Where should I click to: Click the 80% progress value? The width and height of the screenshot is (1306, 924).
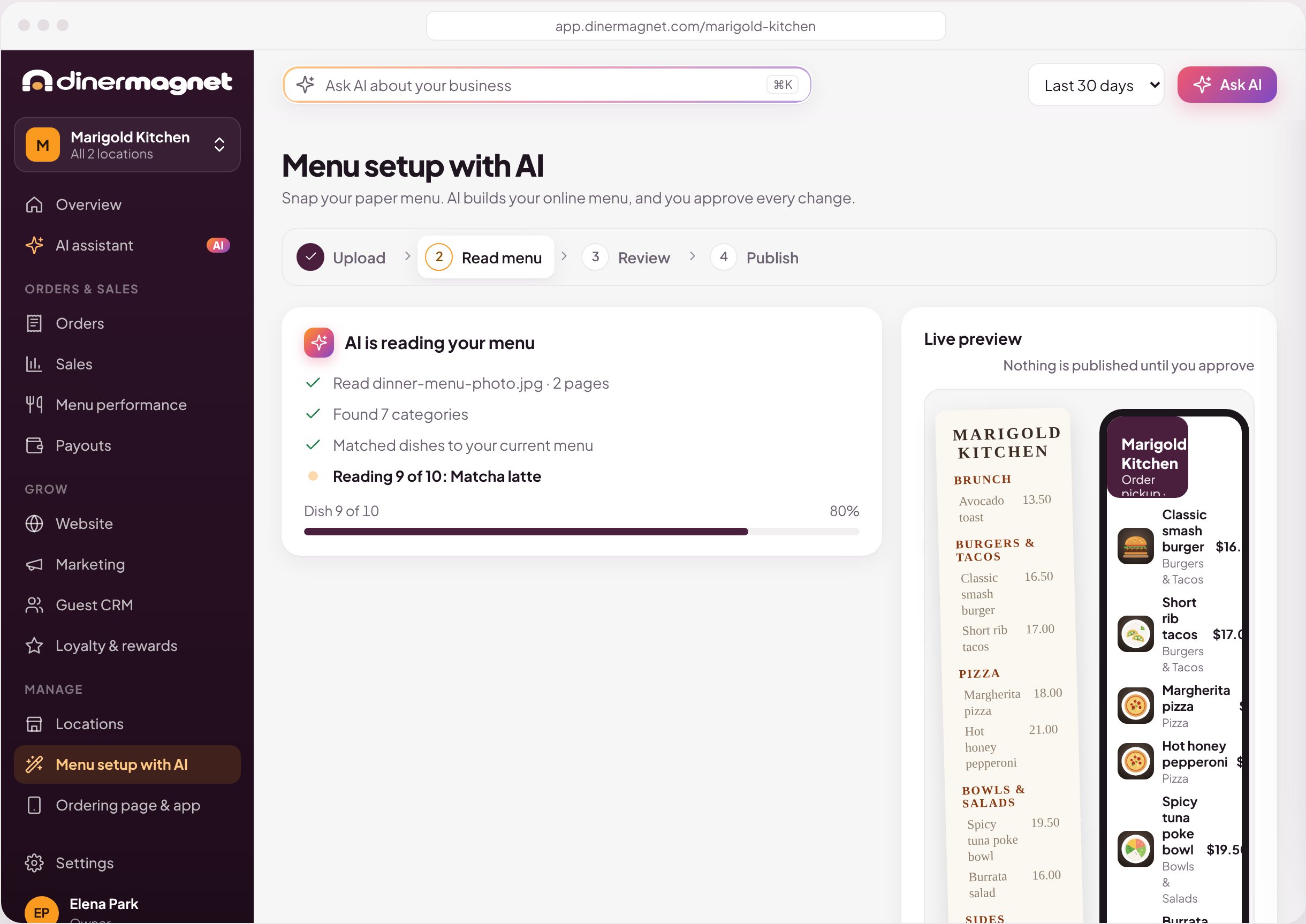click(844, 511)
